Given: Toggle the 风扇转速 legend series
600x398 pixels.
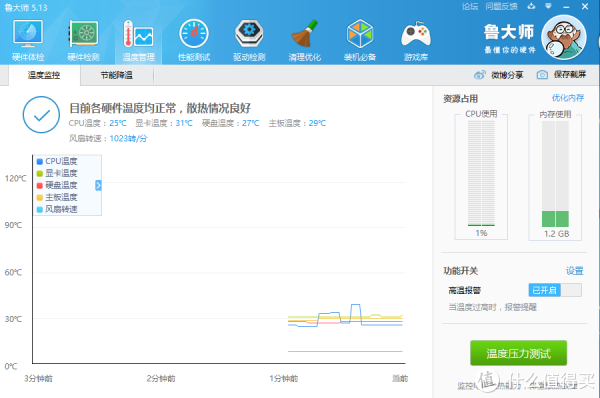Looking at the screenshot, I should [57, 209].
